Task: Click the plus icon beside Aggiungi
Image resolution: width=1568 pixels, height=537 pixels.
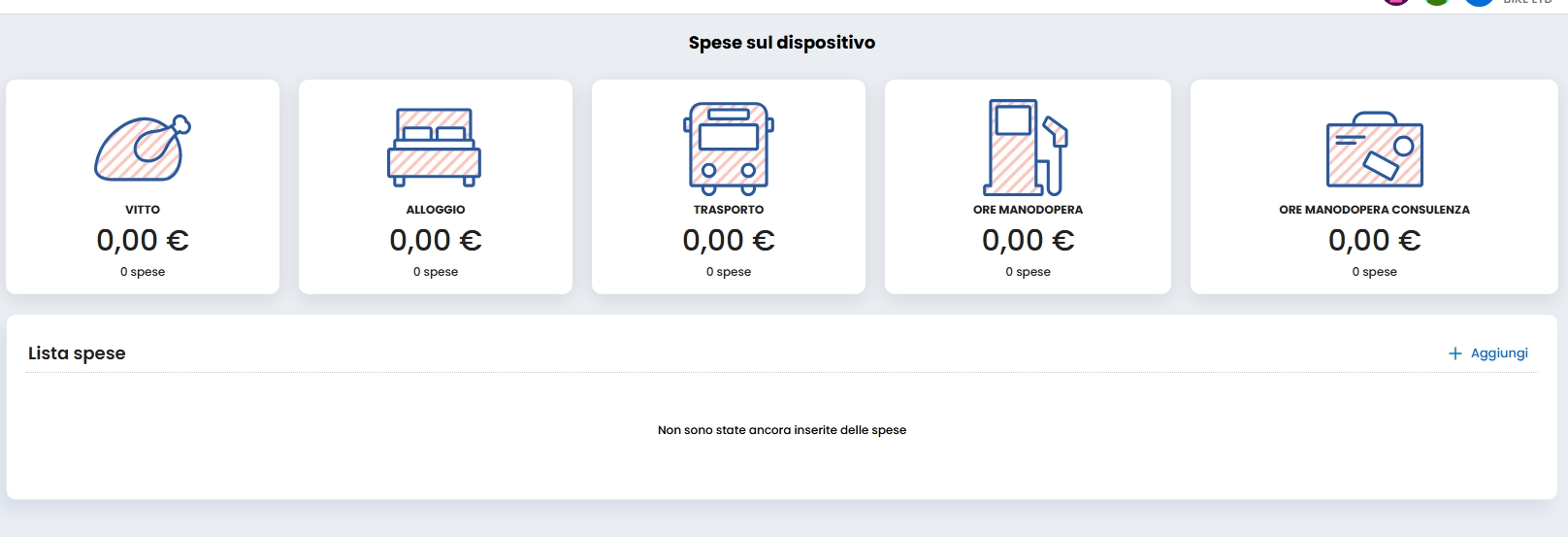Action: 1454,353
